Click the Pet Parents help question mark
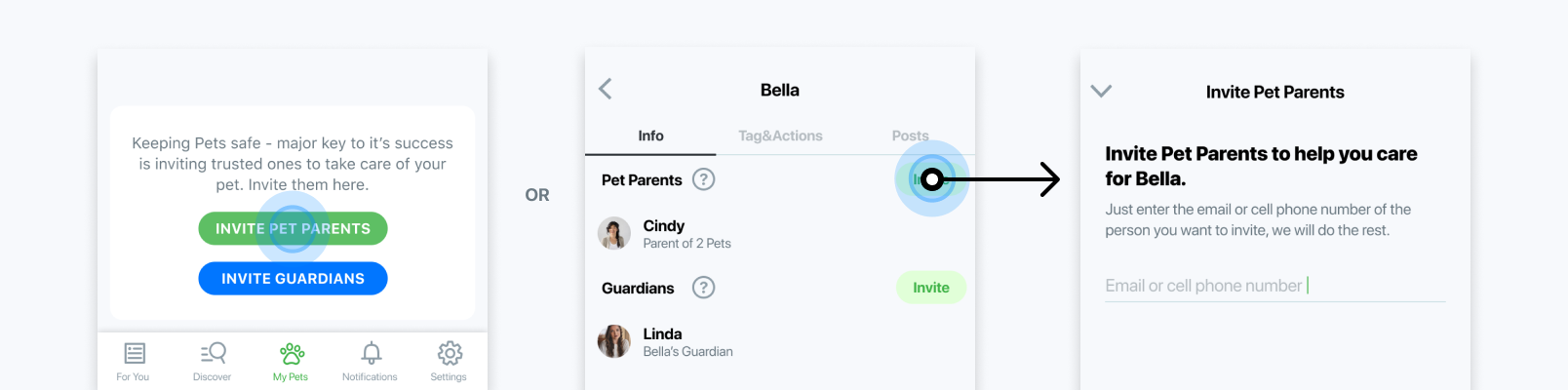Image resolution: width=1568 pixels, height=390 pixels. (x=703, y=179)
